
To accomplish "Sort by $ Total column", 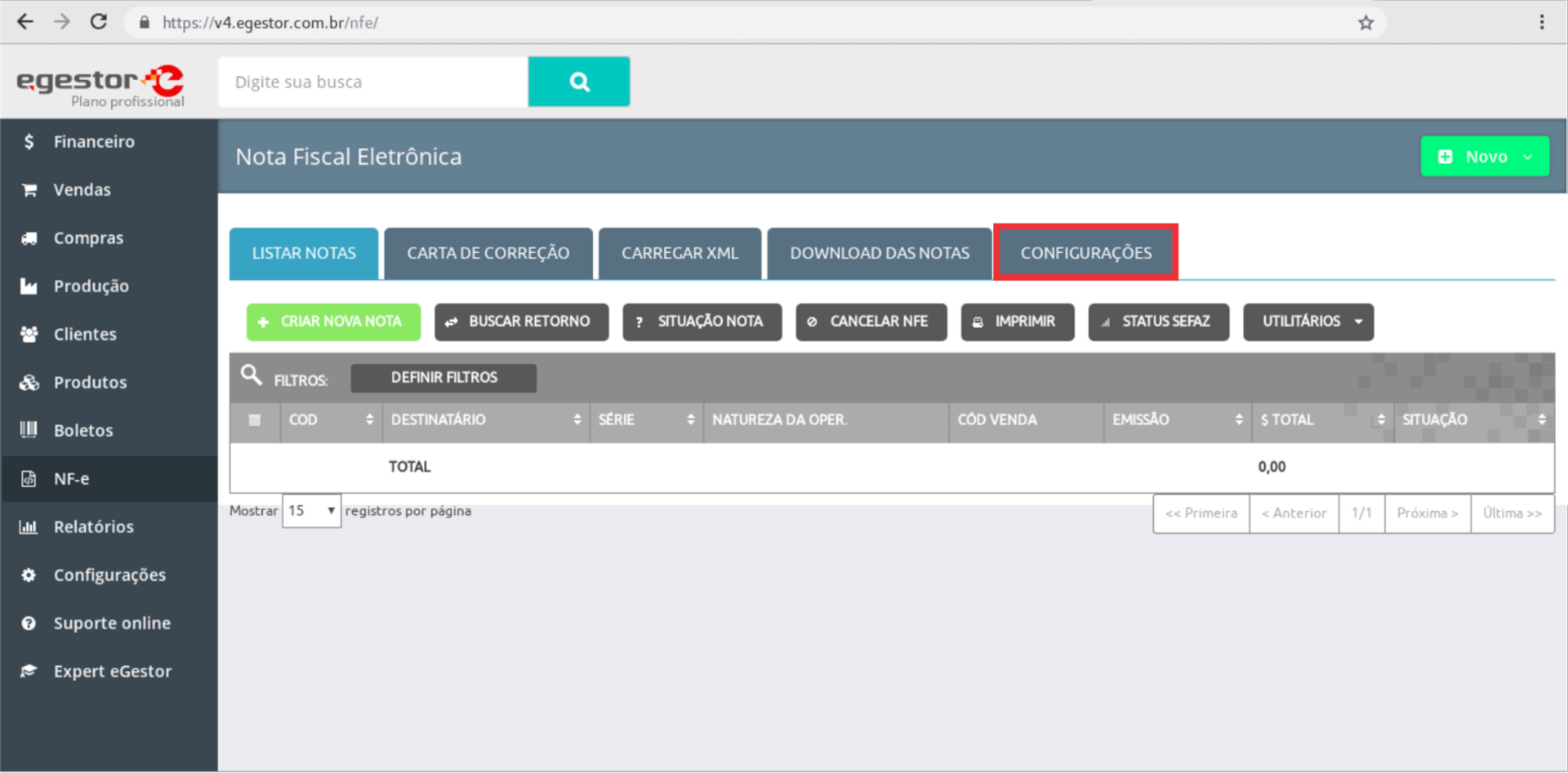I will [1322, 420].
